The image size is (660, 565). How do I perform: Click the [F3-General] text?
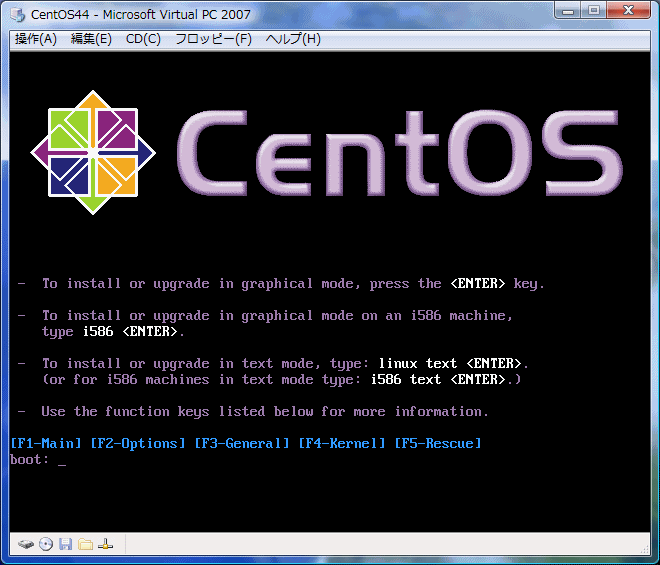pos(242,443)
